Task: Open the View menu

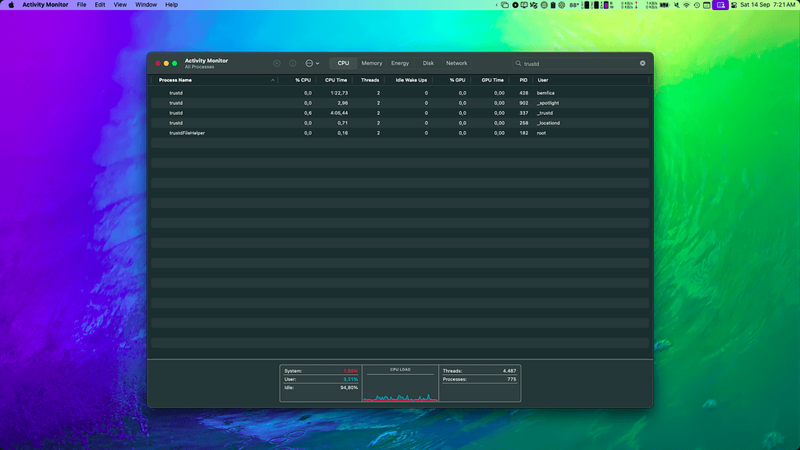Action: coord(120,5)
